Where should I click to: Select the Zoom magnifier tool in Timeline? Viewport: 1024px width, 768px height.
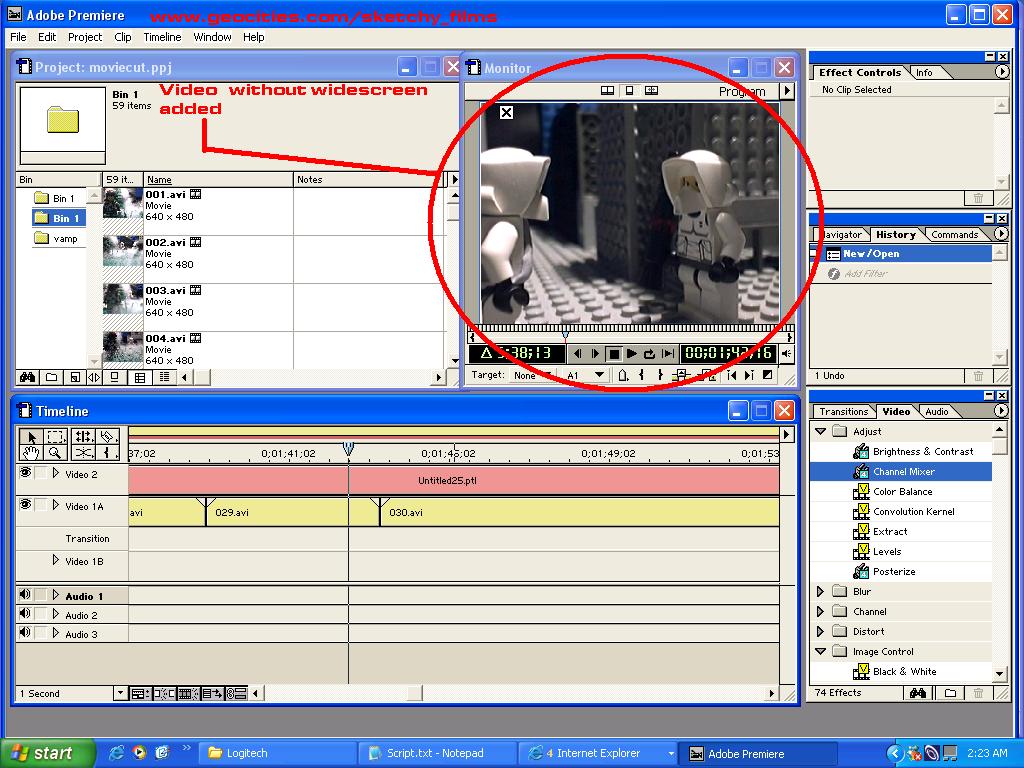56,453
